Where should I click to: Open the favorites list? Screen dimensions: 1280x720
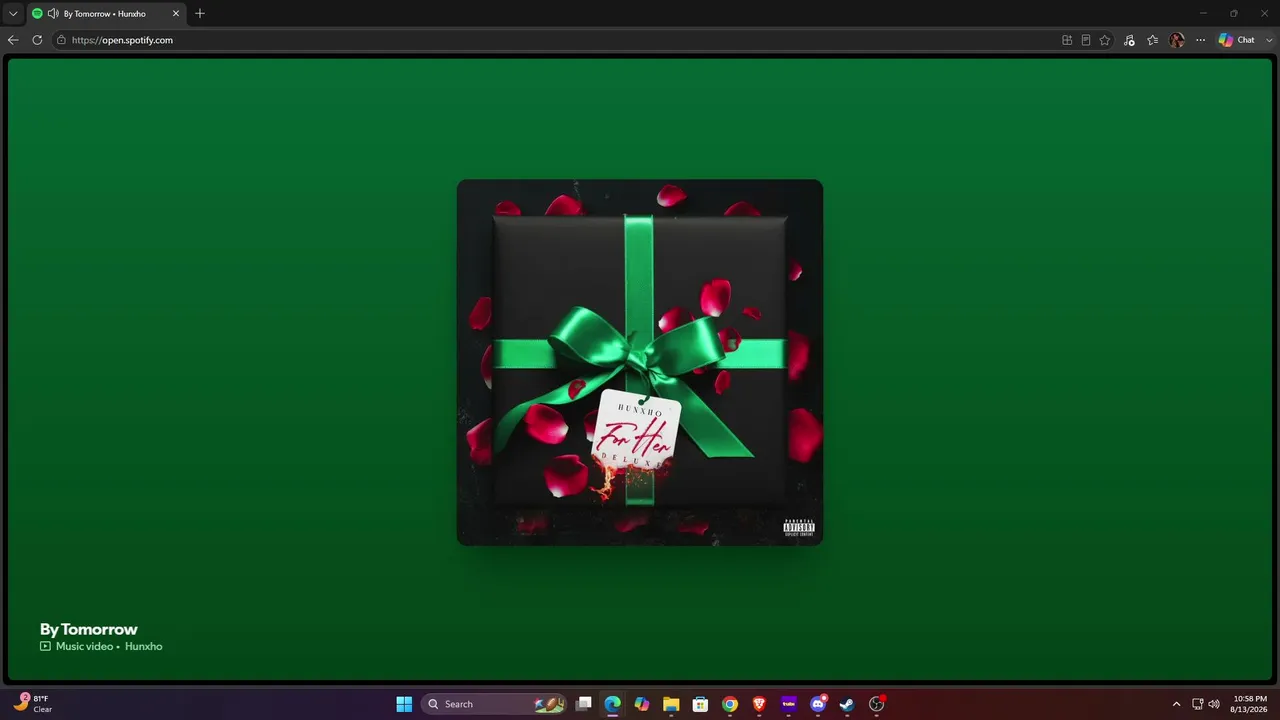1153,40
